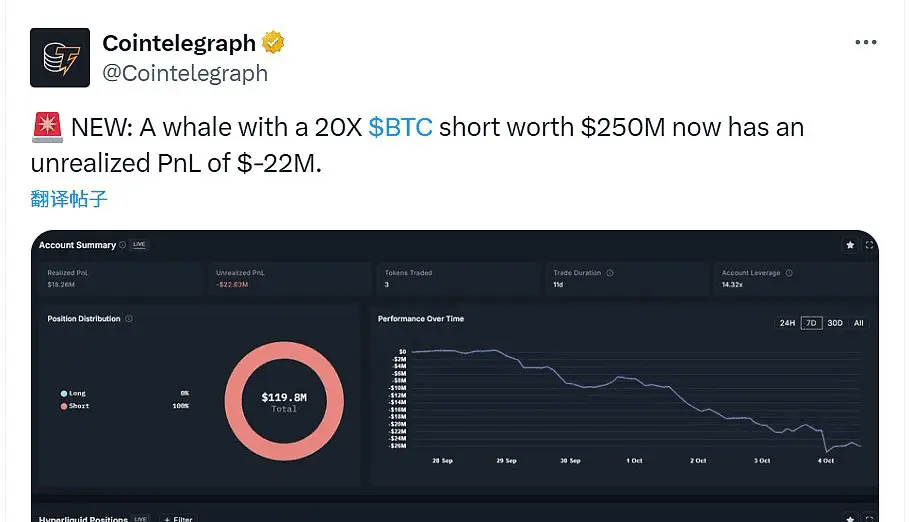Open the Cointelegraph profile avatar
The width and height of the screenshot is (909, 522).
[60, 57]
